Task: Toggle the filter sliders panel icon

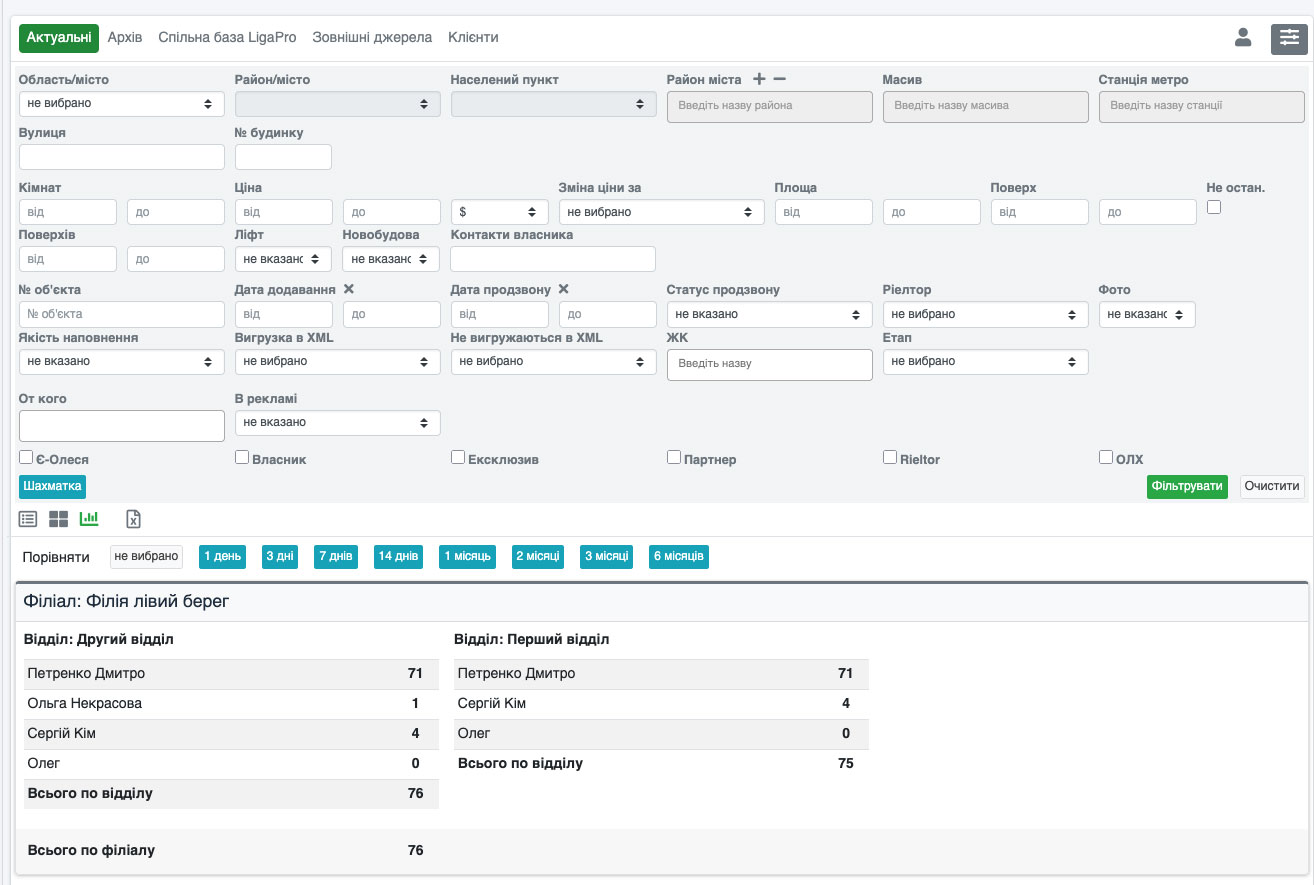Action: coord(1287,38)
